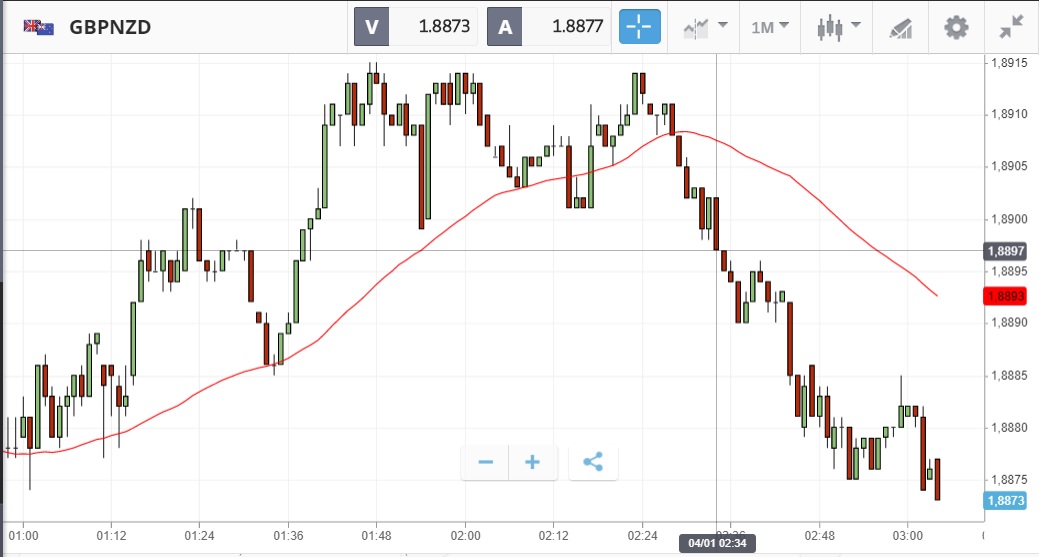This screenshot has height=557, width=1039.
Task: Share the GBPNZD chart
Action: pos(593,462)
